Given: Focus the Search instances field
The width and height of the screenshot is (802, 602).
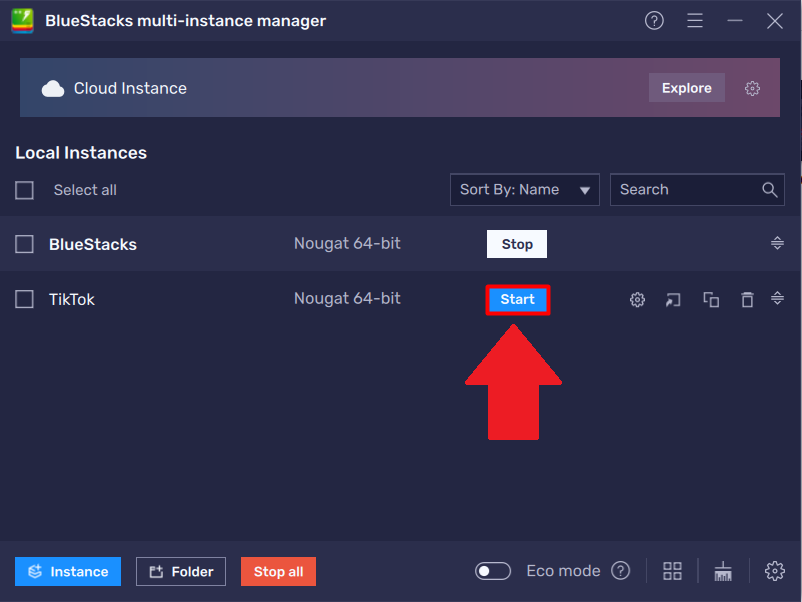Looking at the screenshot, I should pyautogui.click(x=697, y=190).
